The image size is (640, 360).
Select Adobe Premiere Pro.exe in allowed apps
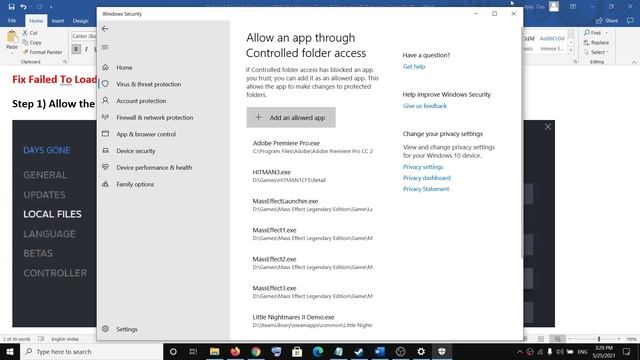pyautogui.click(x=312, y=147)
